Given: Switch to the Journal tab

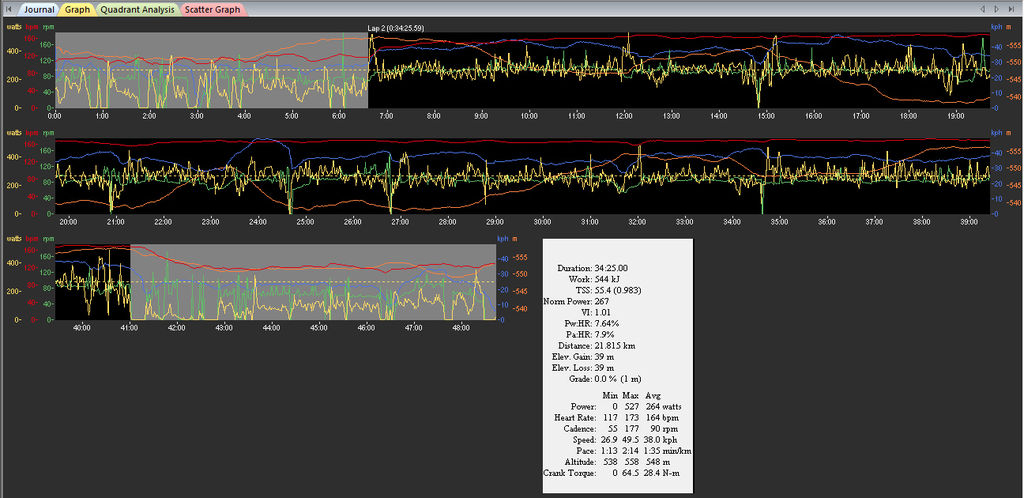Looking at the screenshot, I should (39, 9).
